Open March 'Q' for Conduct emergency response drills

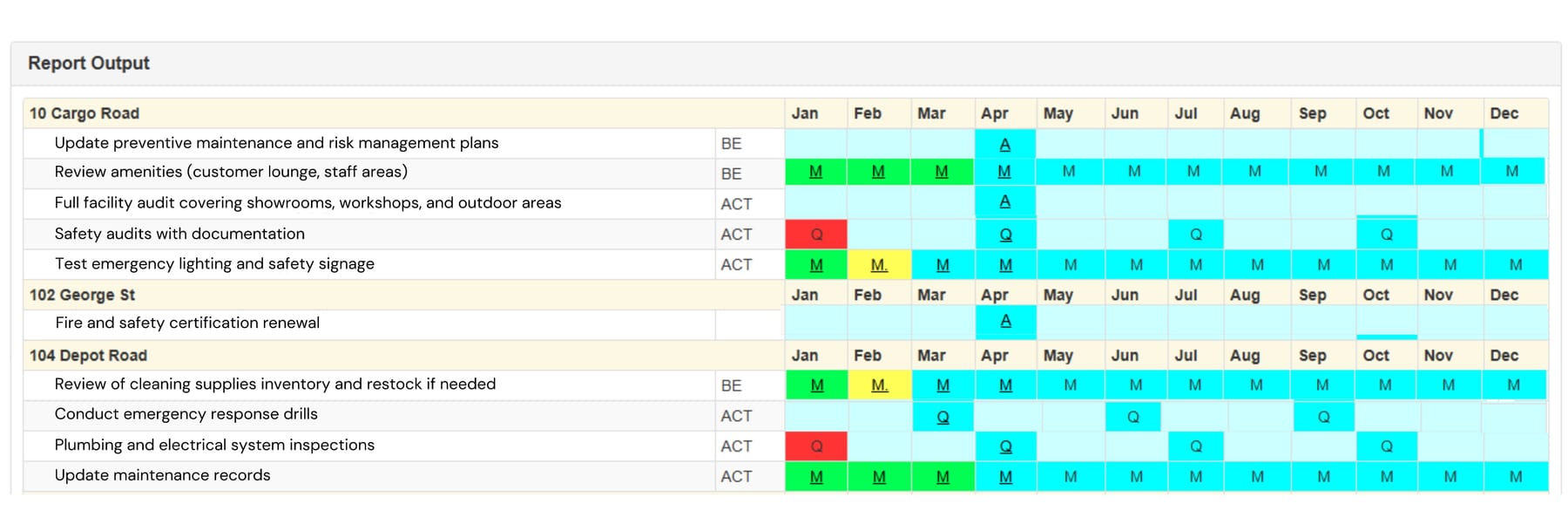tap(943, 418)
